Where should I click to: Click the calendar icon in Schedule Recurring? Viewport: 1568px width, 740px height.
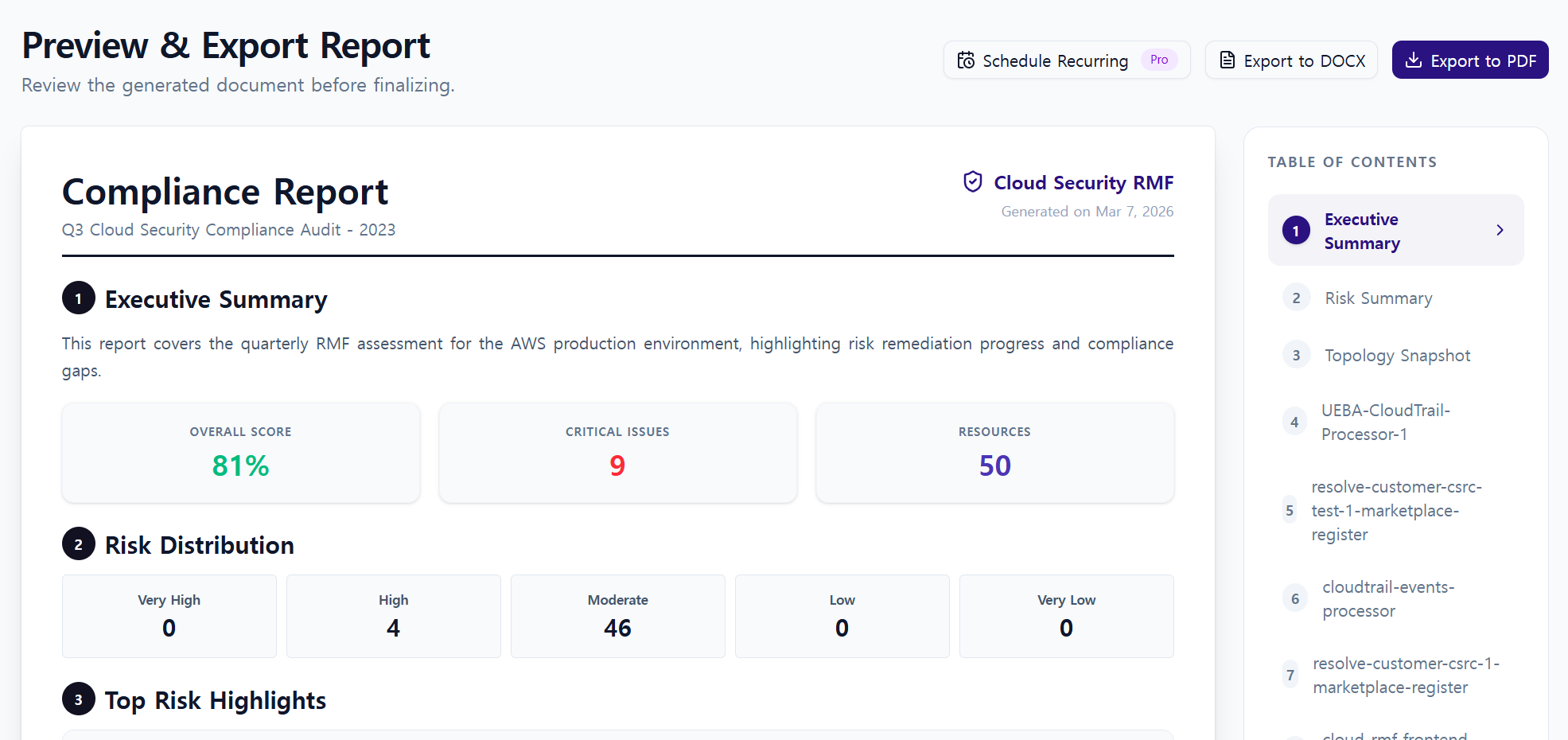pos(966,60)
